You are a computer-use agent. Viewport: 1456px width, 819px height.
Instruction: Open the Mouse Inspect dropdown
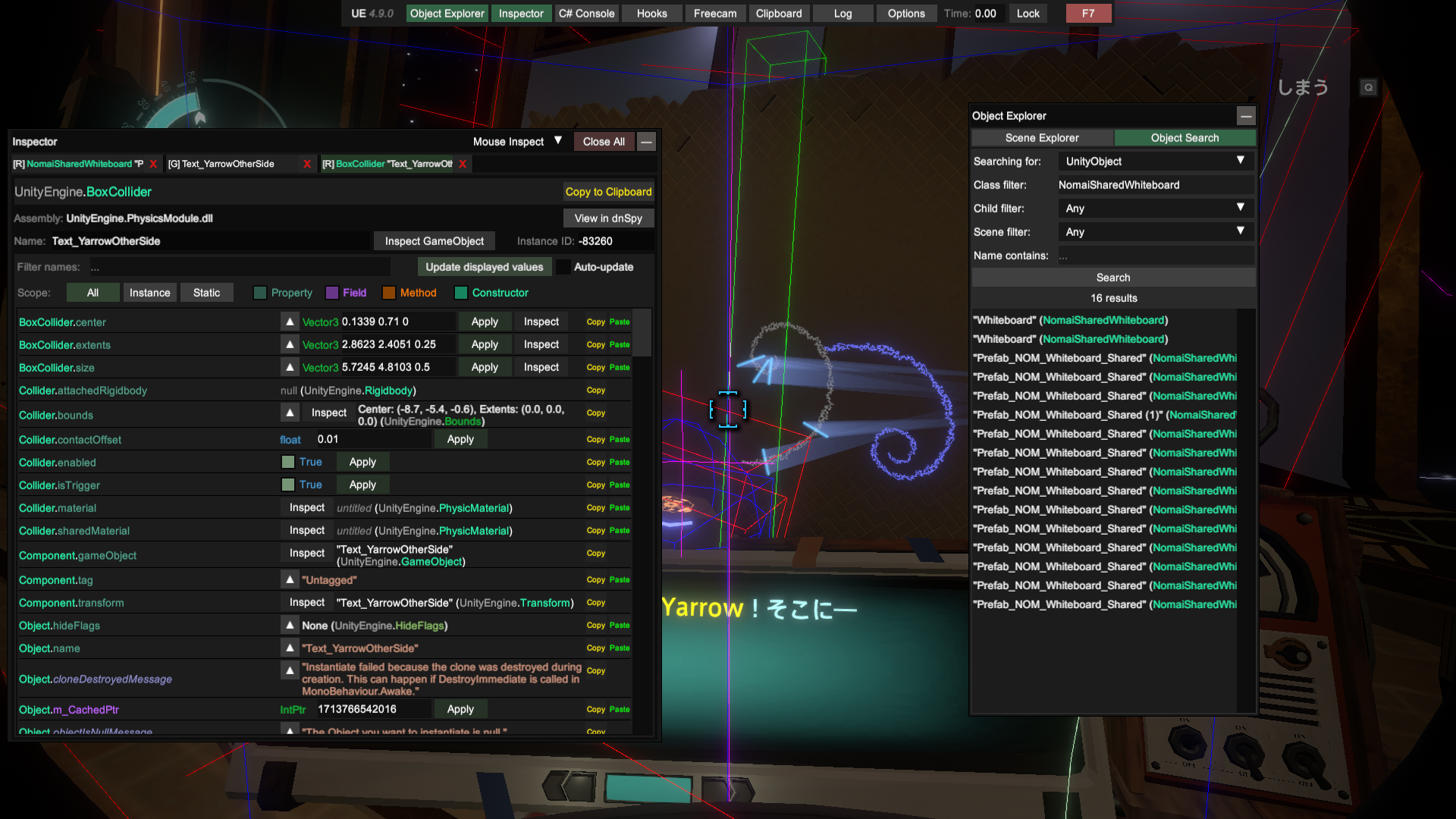(x=517, y=142)
